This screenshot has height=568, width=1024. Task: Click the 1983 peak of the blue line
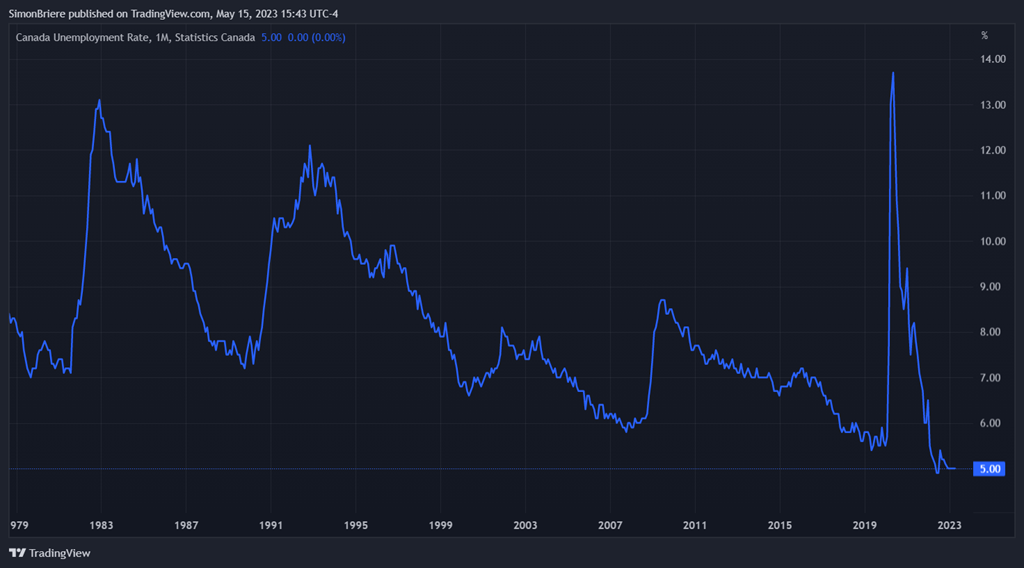coord(99,100)
